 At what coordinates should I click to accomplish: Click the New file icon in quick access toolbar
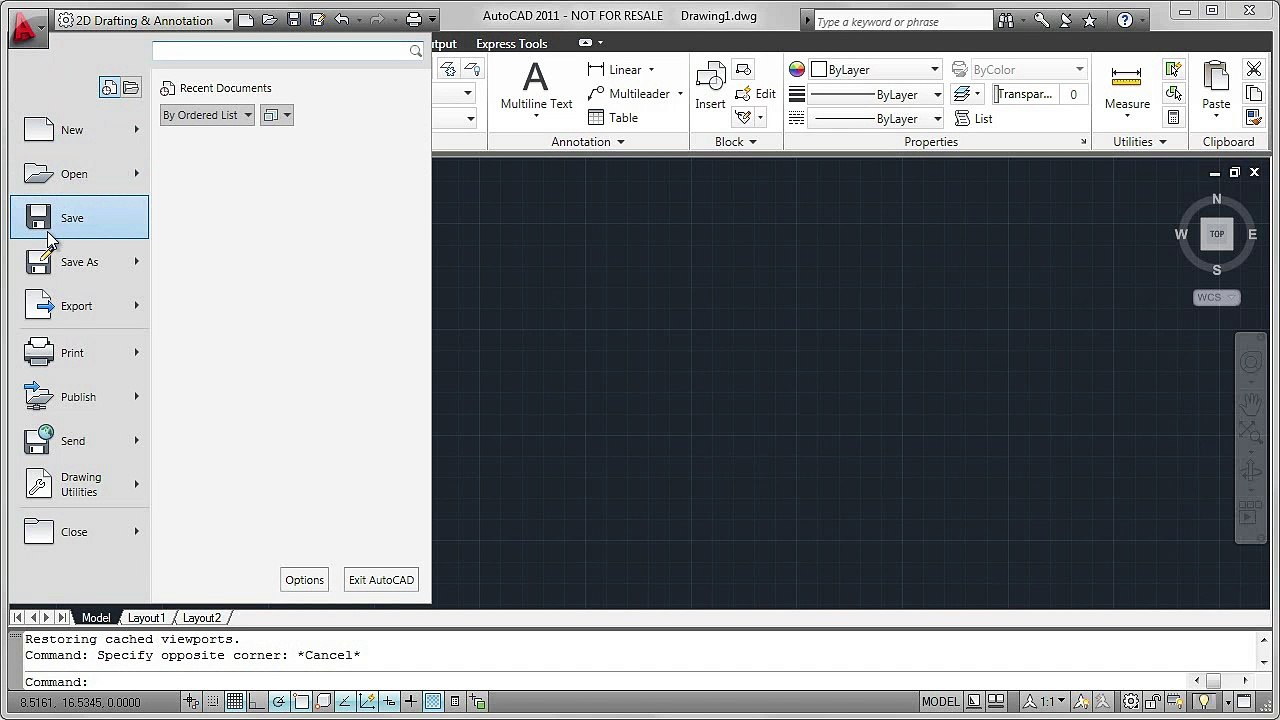[x=246, y=20]
